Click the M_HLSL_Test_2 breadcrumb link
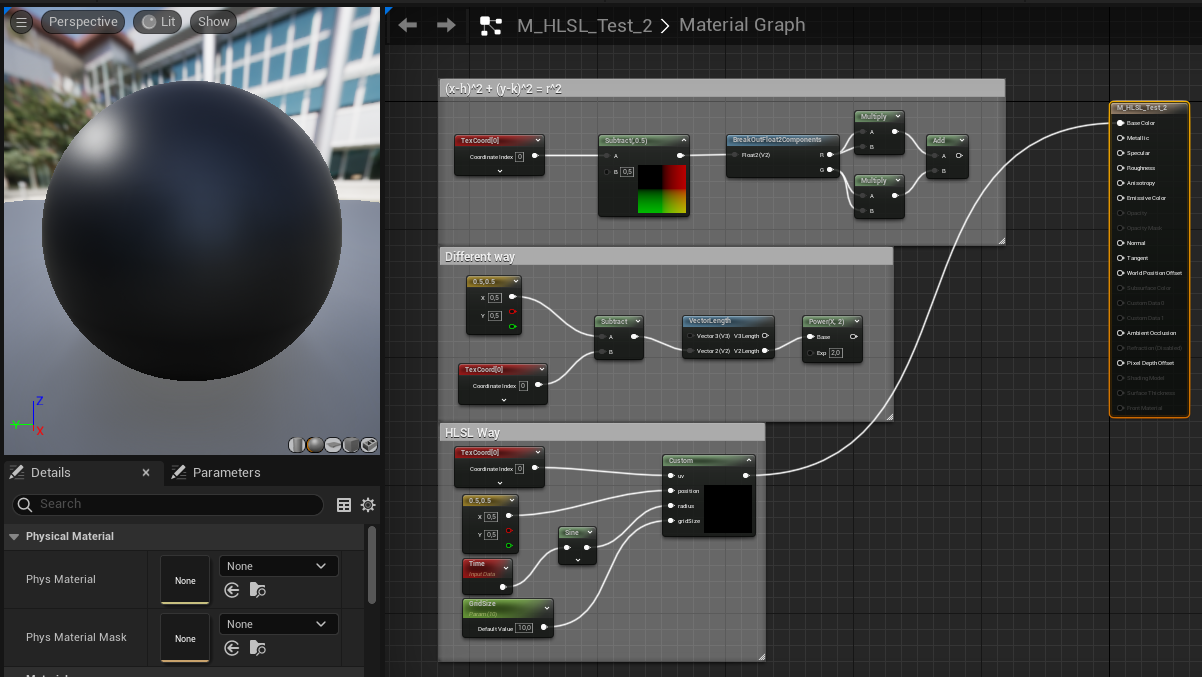 584,25
